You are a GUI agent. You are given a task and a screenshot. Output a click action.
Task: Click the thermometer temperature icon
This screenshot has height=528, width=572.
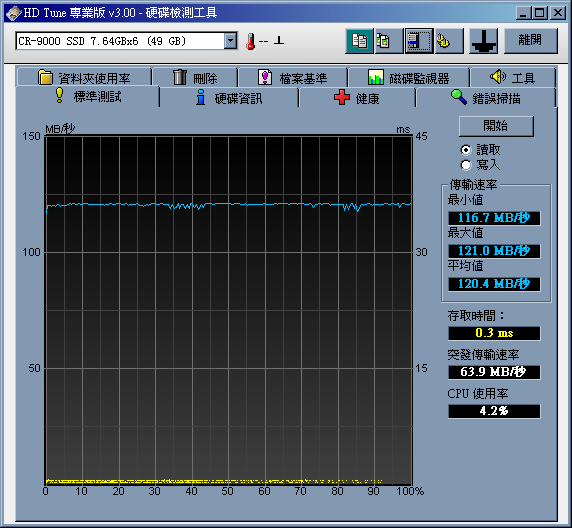[251, 41]
